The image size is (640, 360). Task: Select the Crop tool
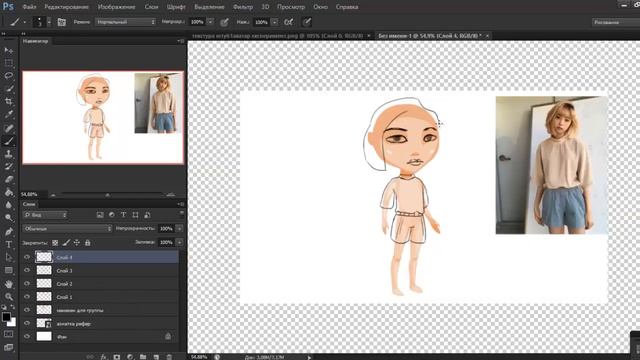[x=9, y=101]
